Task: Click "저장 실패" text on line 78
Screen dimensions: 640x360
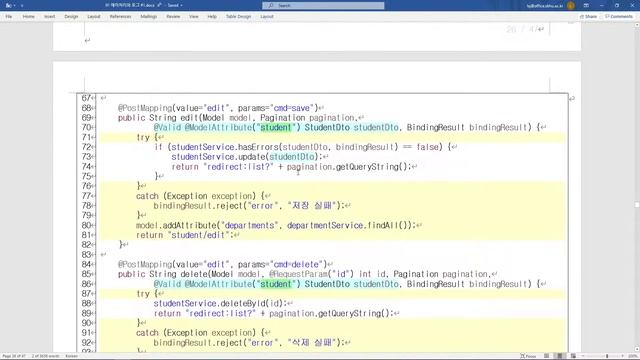Action: pyautogui.click(x=313, y=205)
